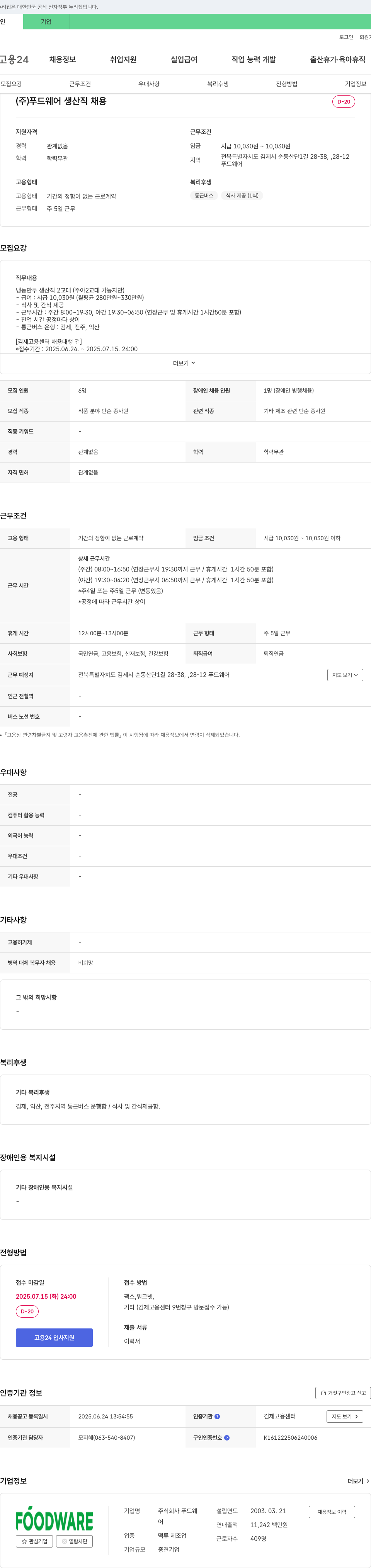Click the 11,242 백만원 revenue value
The width and height of the screenshot is (371, 1568).
click(x=269, y=1525)
